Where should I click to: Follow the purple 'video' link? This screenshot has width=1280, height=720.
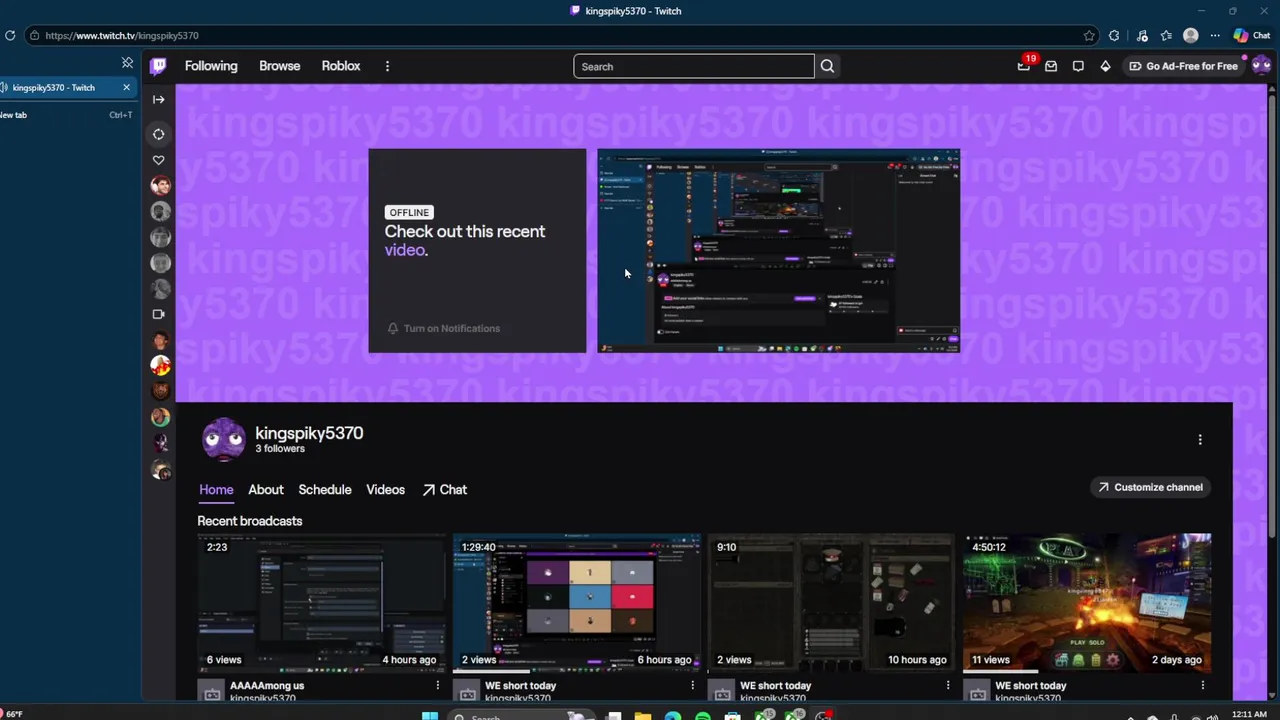[x=404, y=250]
